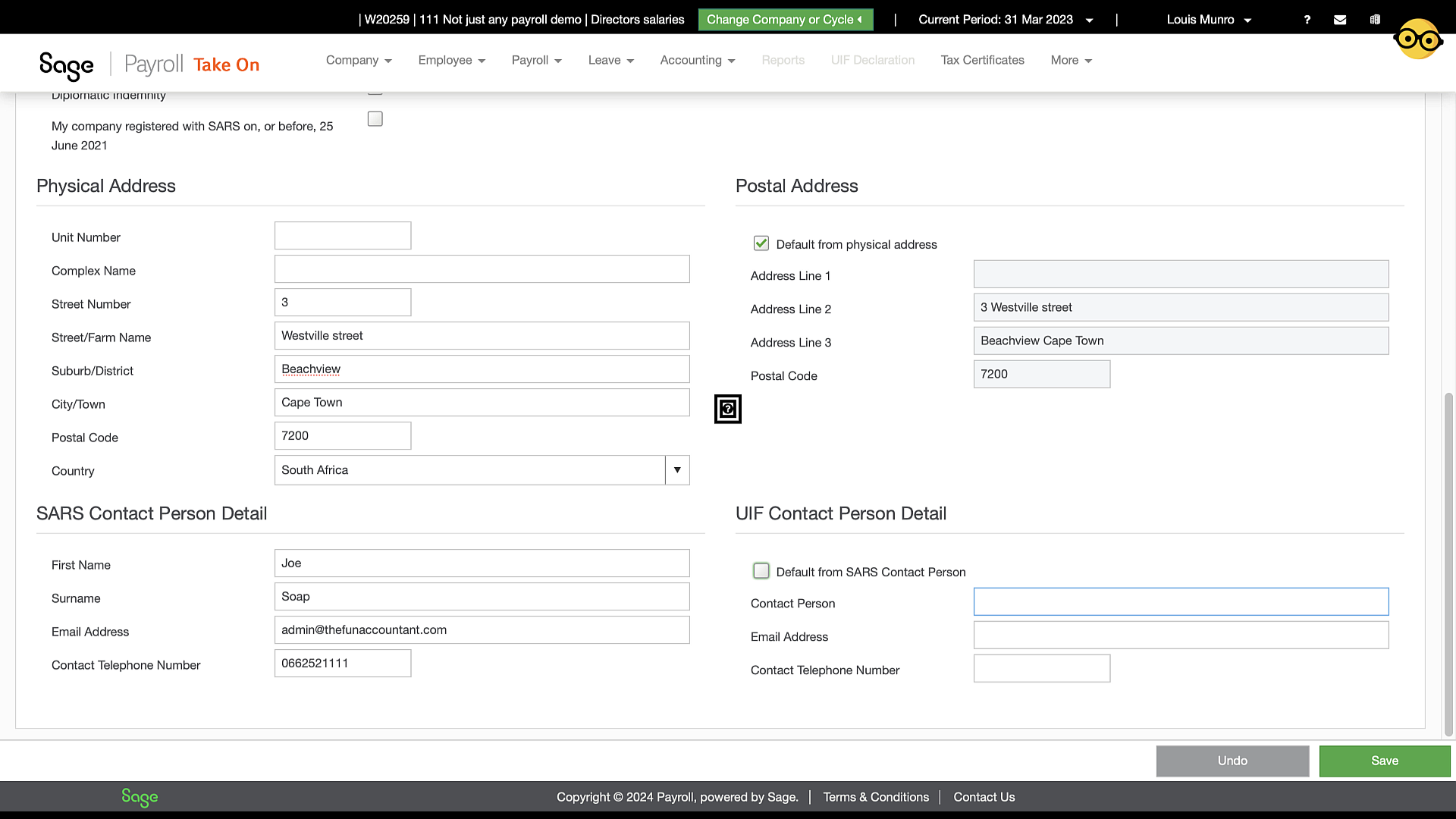This screenshot has width=1456, height=819.
Task: Click the SARS Email Address field
Action: pos(482,630)
